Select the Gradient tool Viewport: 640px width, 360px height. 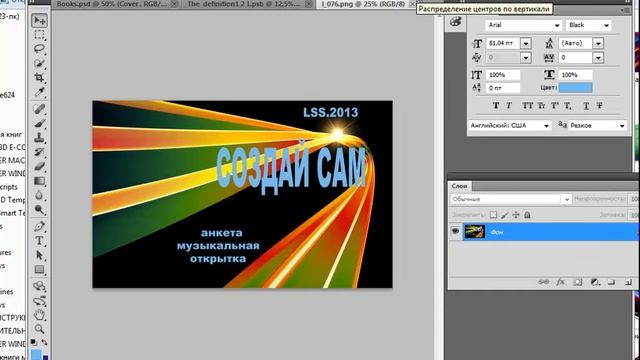point(40,181)
